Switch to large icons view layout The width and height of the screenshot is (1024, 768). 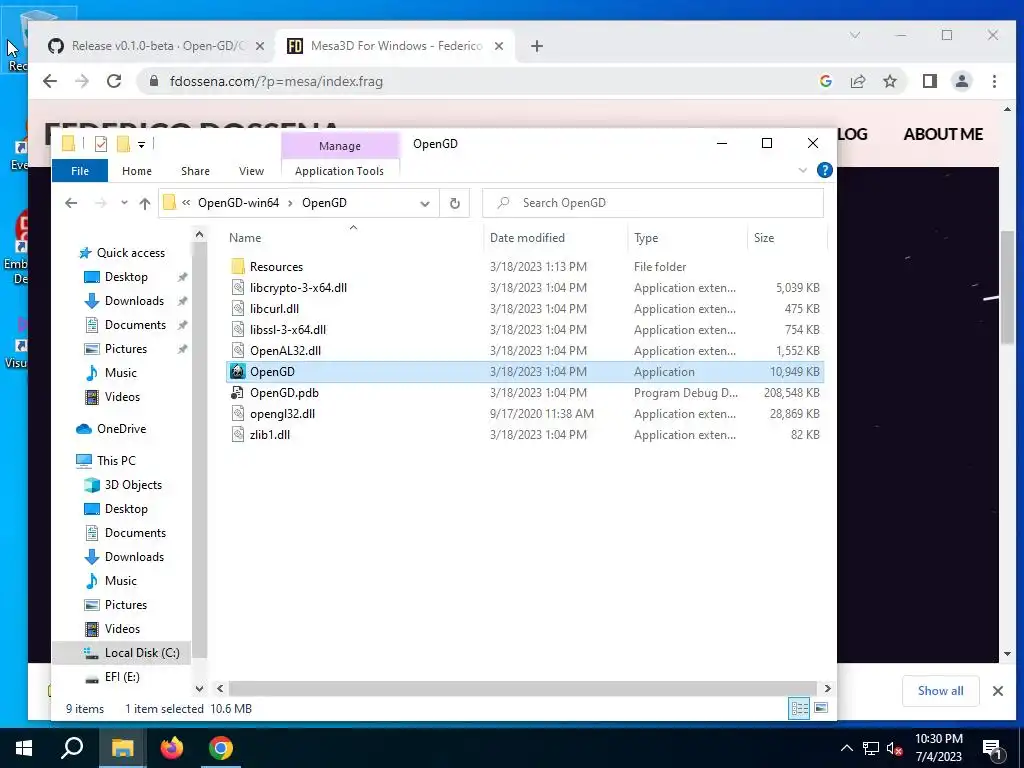coord(821,709)
